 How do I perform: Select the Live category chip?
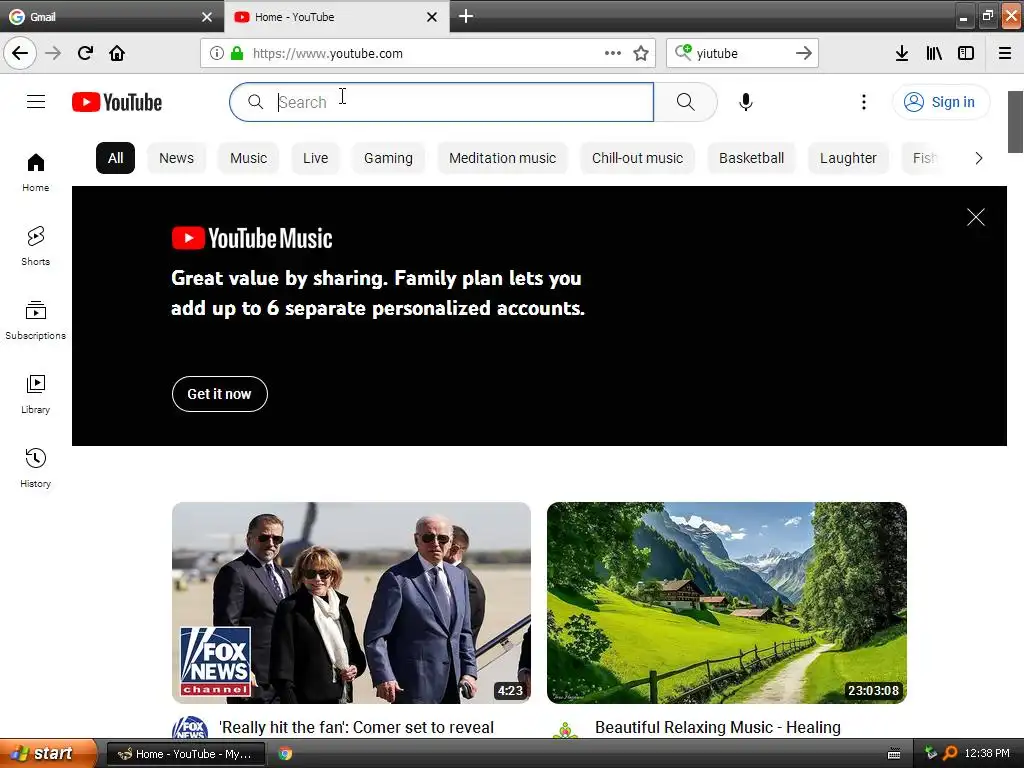pyautogui.click(x=315, y=158)
